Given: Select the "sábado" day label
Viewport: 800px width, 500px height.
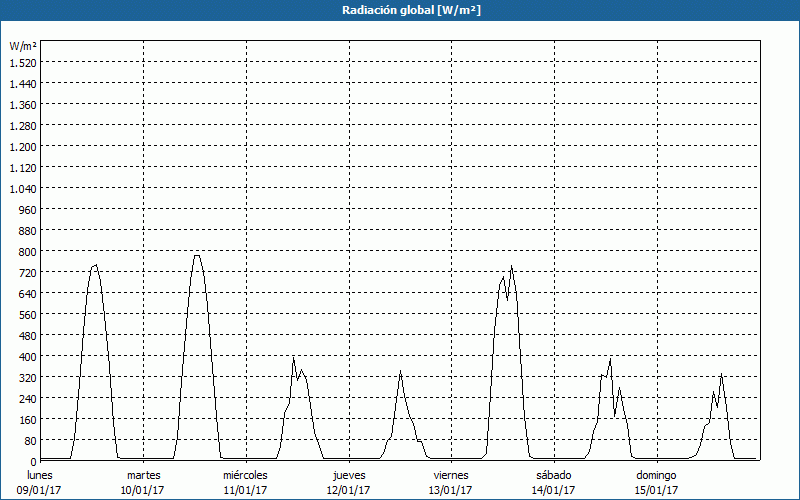Looking at the screenshot, I should 553,475.
